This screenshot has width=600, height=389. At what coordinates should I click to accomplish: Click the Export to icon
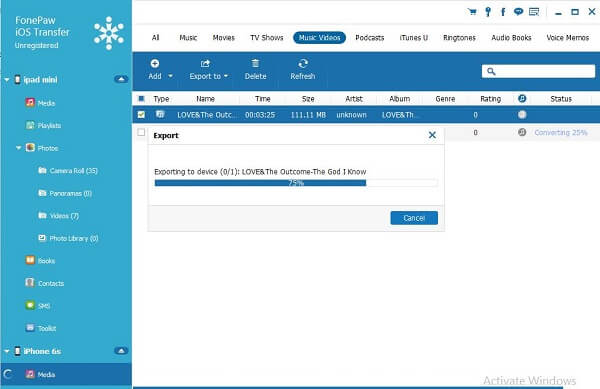click(x=205, y=63)
